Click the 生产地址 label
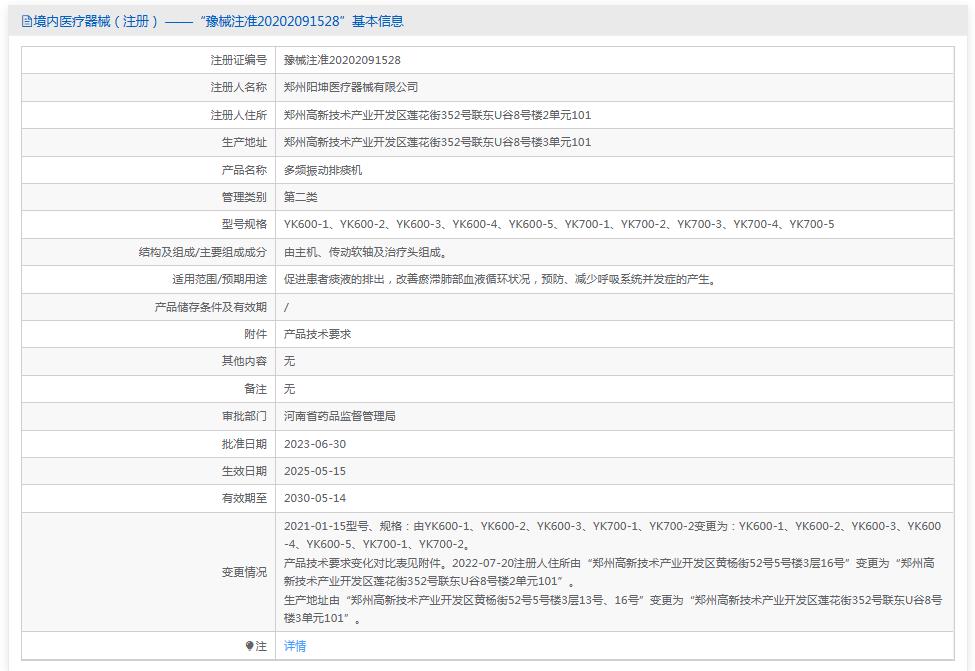This screenshot has width=975, height=671. tap(244, 142)
